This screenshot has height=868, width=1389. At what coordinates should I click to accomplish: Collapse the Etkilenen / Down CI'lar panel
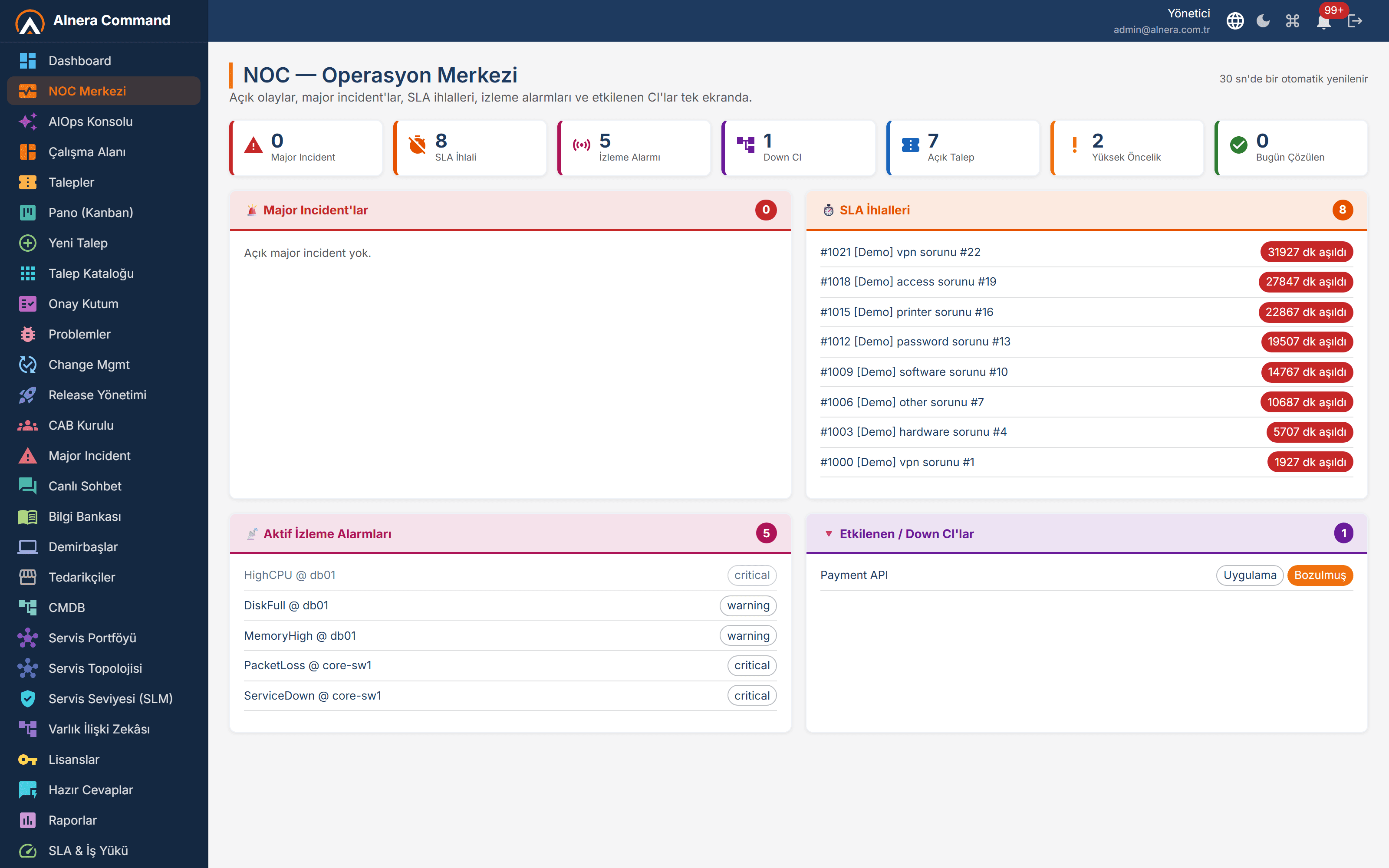coord(828,534)
